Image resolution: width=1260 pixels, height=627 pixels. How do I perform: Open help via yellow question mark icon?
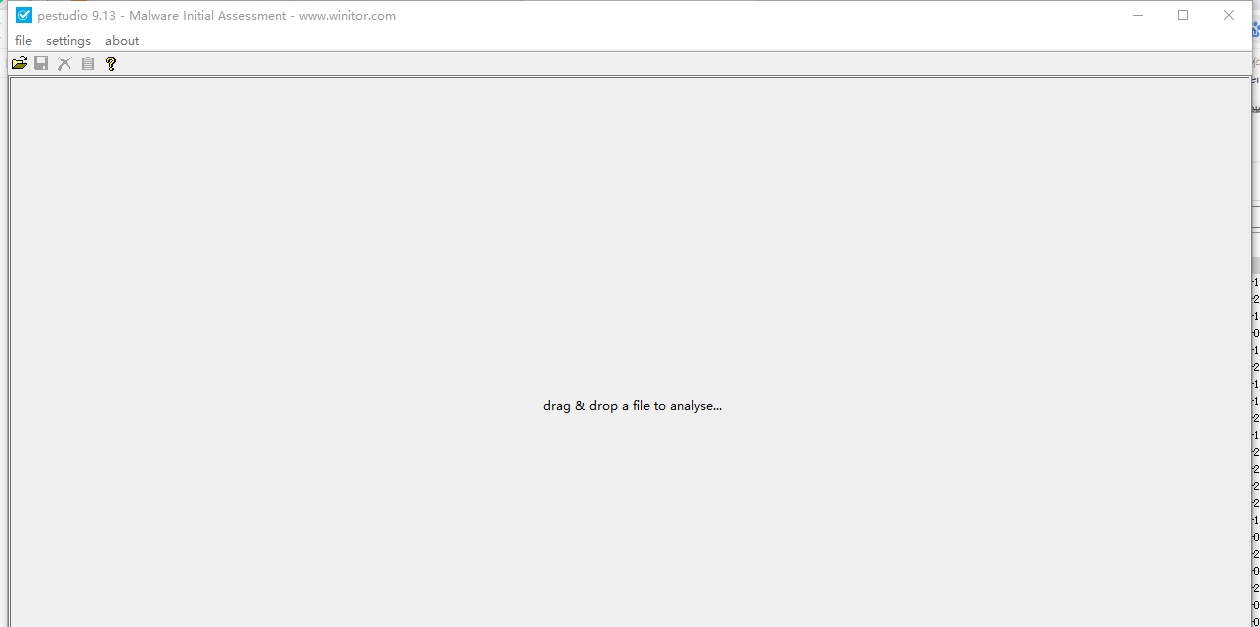[111, 63]
